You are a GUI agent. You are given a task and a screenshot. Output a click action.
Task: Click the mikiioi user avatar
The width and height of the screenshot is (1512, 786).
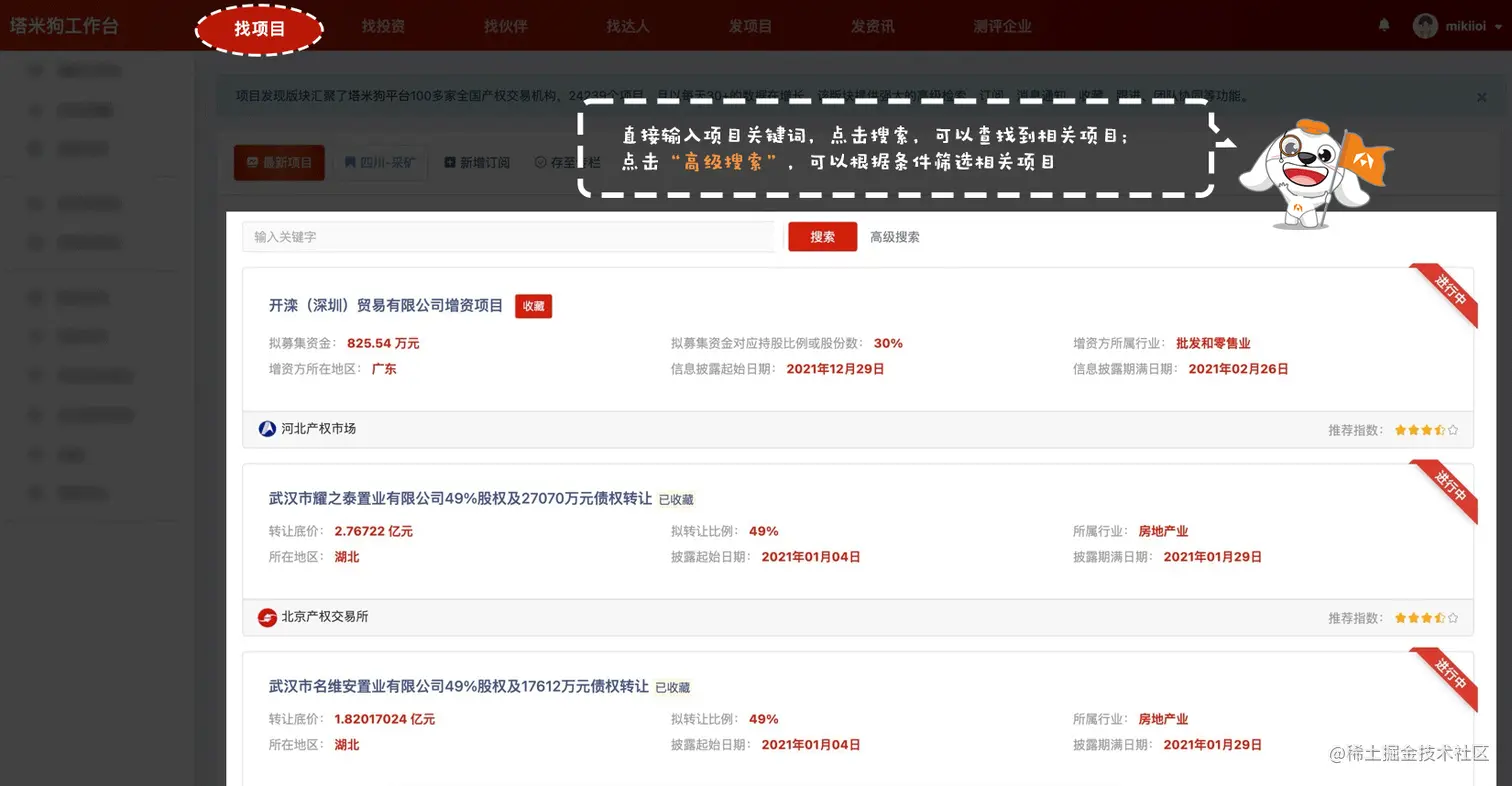click(1425, 26)
